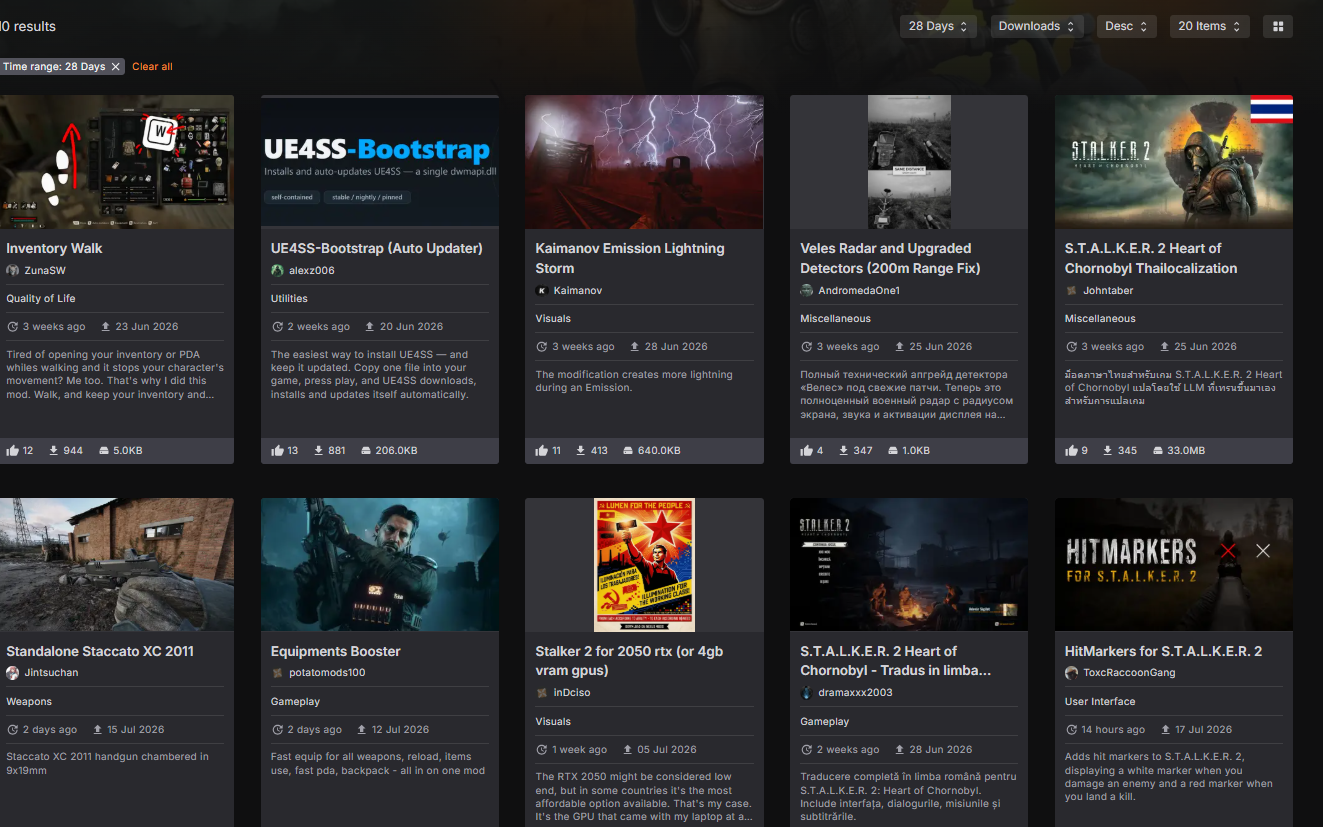
Task: Click the file size icon beside 33.0MB
Action: pyautogui.click(x=1159, y=451)
